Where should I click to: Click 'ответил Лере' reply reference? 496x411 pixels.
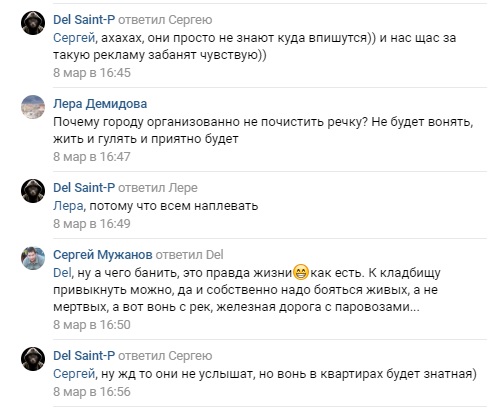(x=158, y=188)
